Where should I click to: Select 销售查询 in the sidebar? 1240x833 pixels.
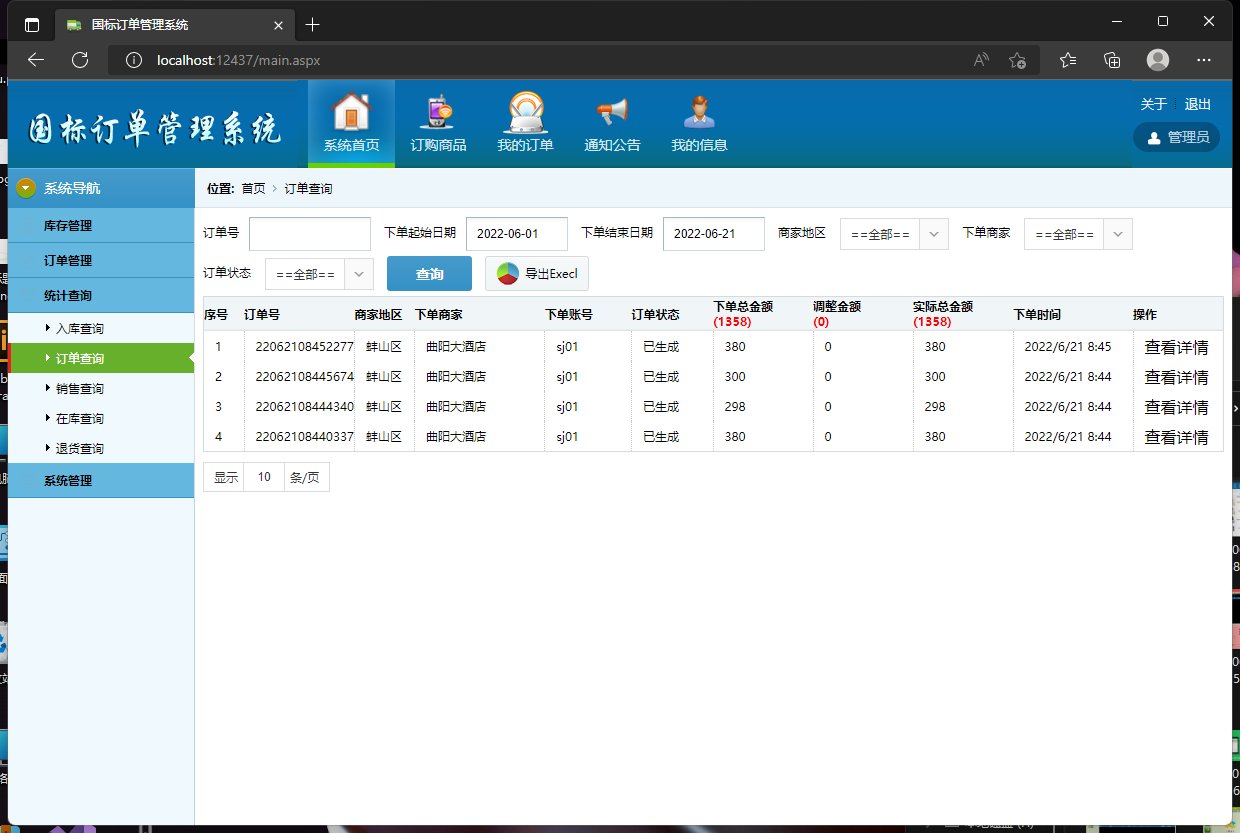click(x=80, y=388)
